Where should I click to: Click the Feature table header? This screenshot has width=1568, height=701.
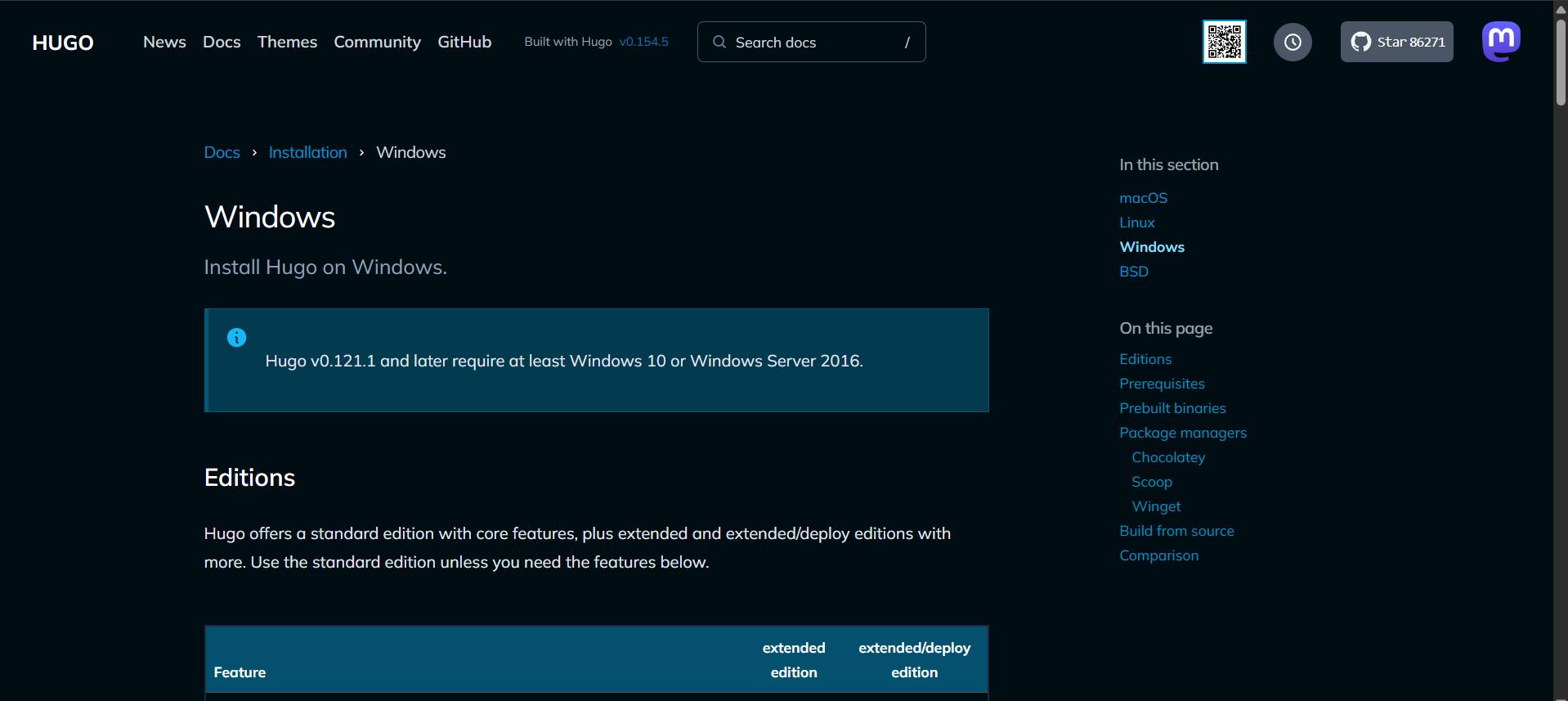tap(240, 672)
